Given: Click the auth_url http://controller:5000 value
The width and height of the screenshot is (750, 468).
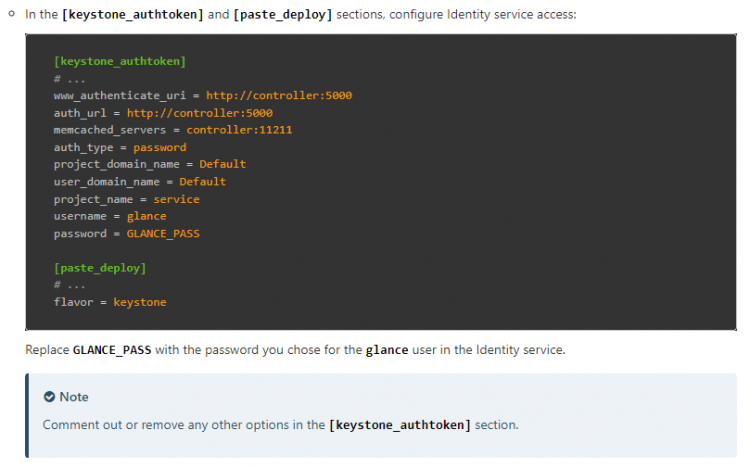Looking at the screenshot, I should pyautogui.click(x=199, y=113).
